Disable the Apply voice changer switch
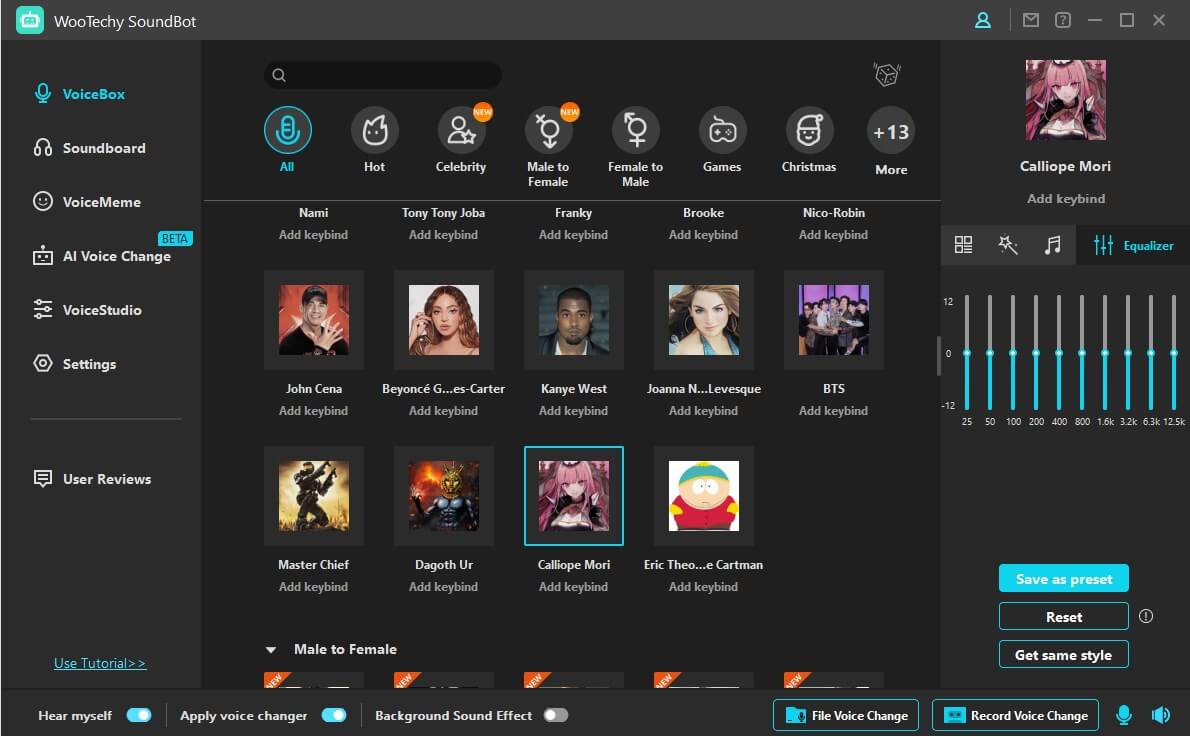1190x736 pixels. pos(334,715)
